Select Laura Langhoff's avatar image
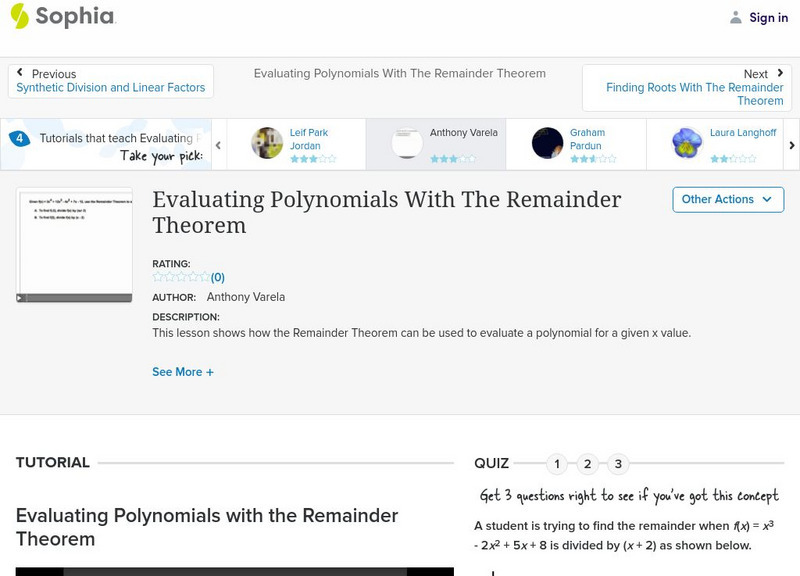800x576 pixels. pos(687,143)
